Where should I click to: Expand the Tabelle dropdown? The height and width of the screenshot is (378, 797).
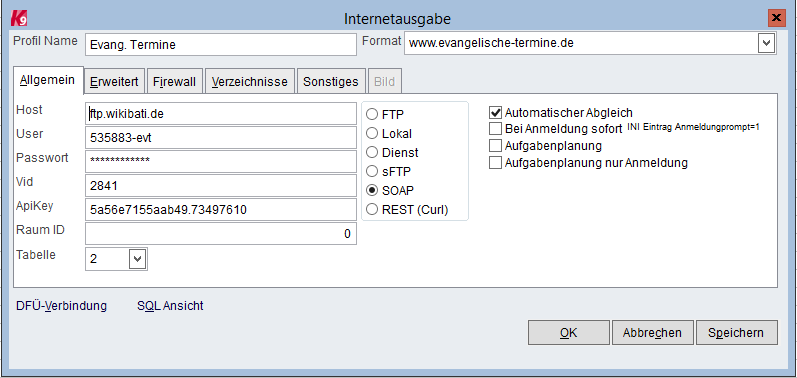pyautogui.click(x=137, y=259)
